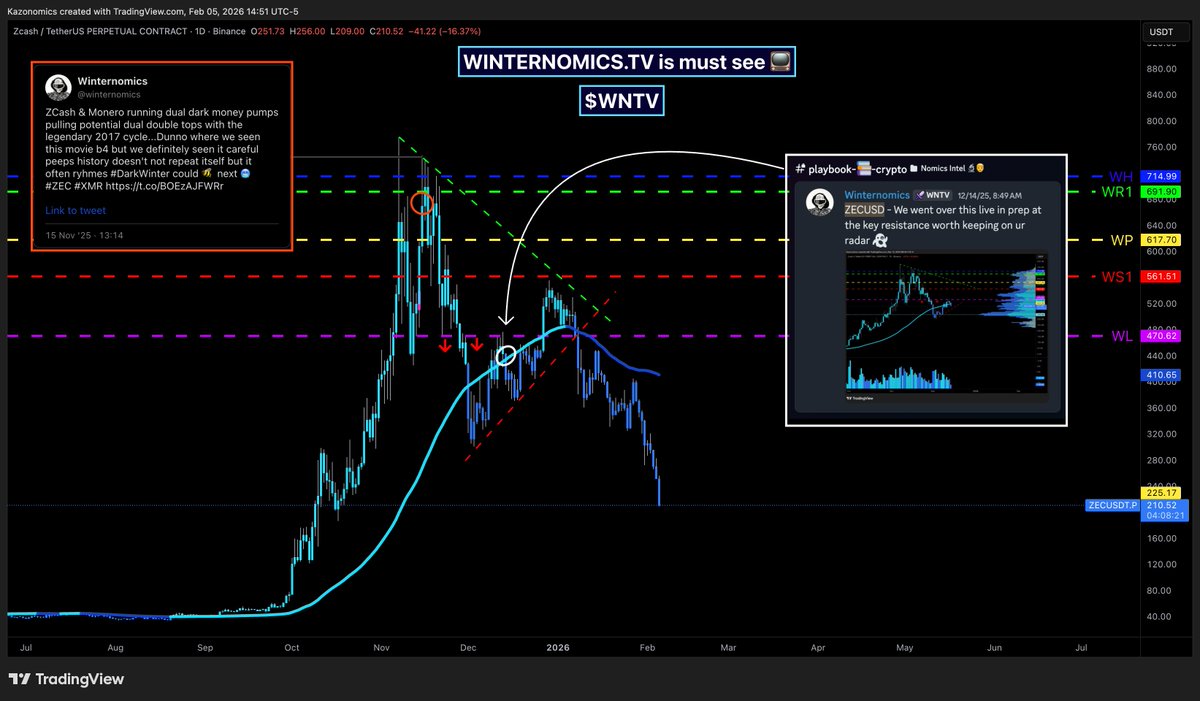The height and width of the screenshot is (701, 1200).
Task: Select the WH price label 714.99
Action: coord(1160,176)
